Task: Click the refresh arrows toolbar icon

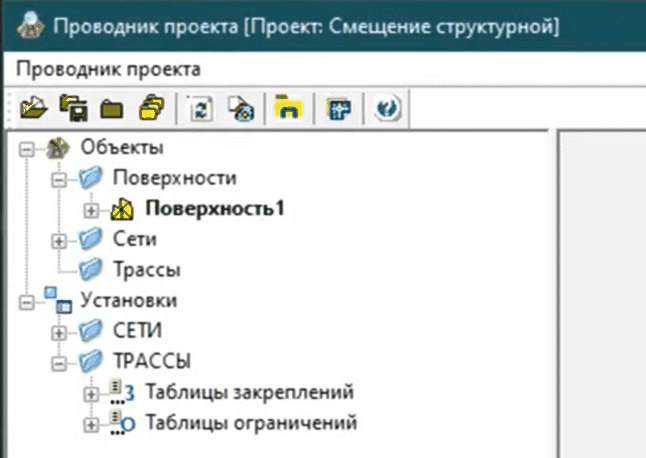Action: (x=198, y=107)
